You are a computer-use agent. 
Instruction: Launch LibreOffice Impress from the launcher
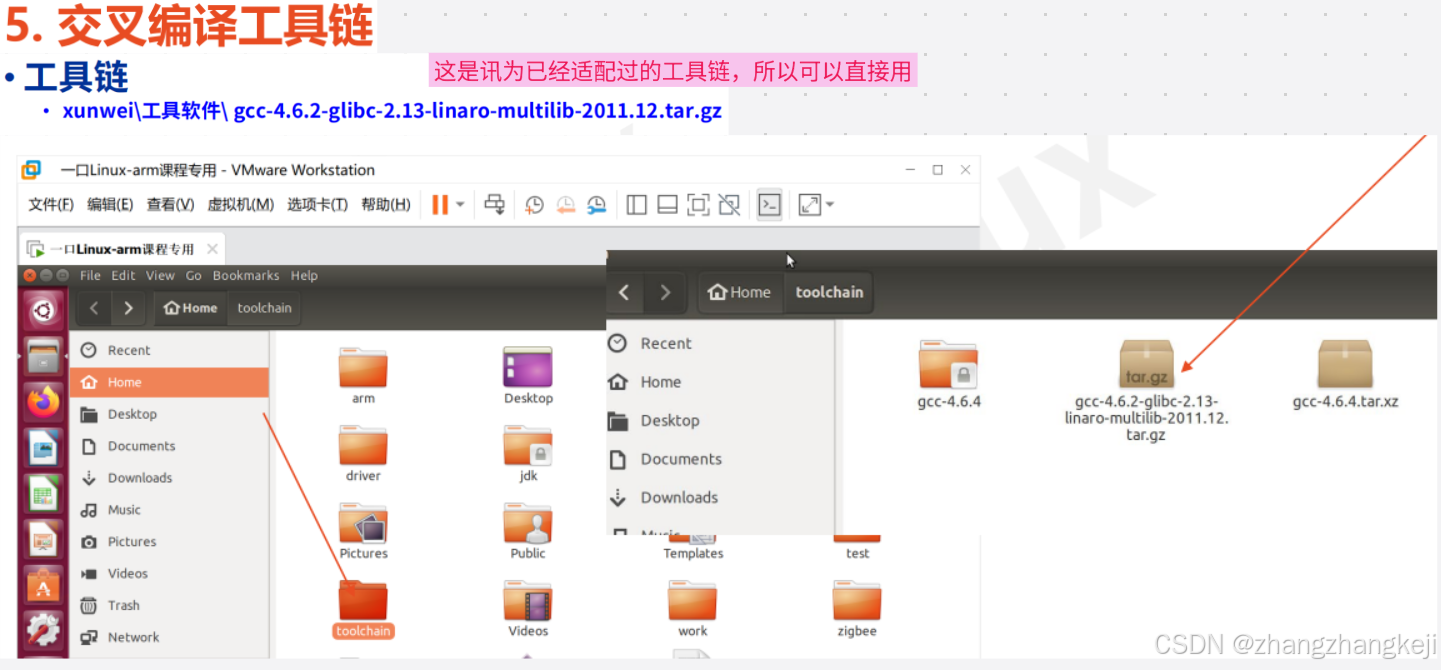pos(43,539)
